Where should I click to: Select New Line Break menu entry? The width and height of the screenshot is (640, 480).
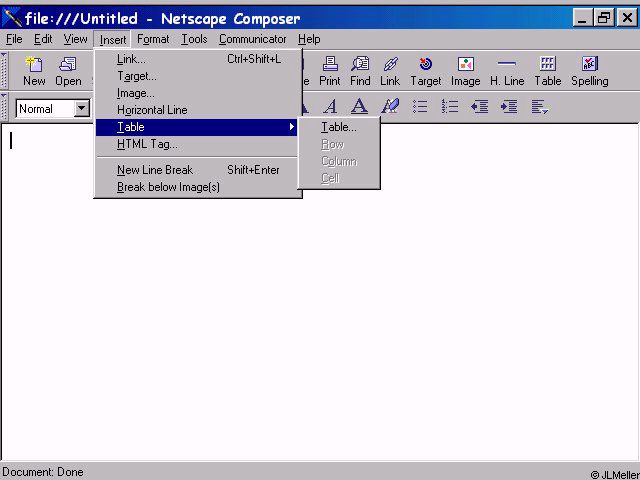(198, 170)
